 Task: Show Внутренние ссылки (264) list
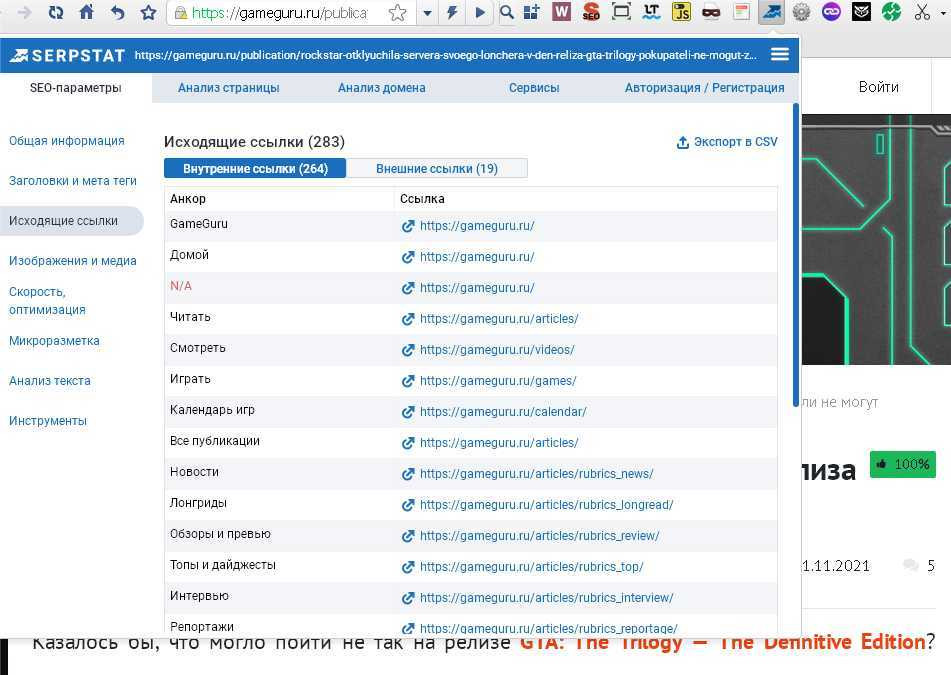pyautogui.click(x=255, y=169)
